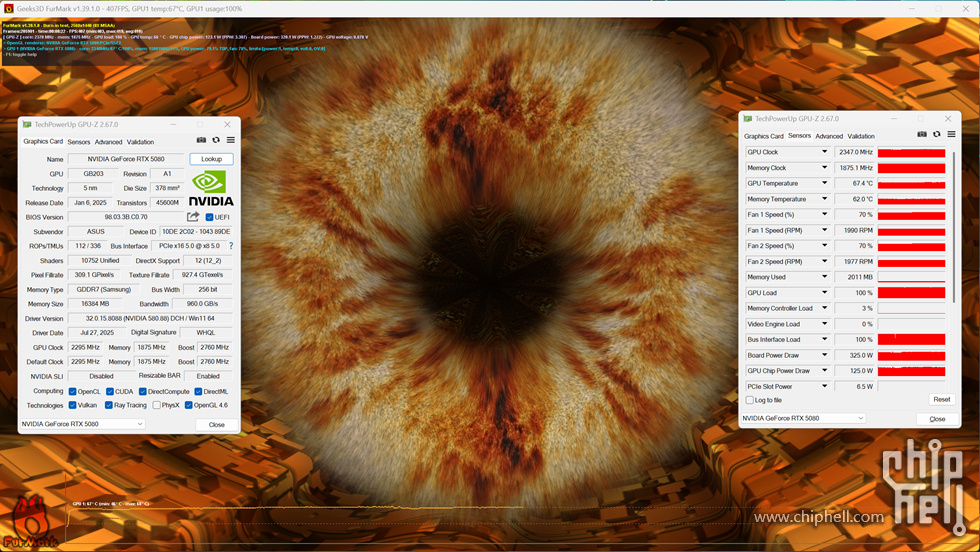The width and height of the screenshot is (980, 552).
Task: Open the Memory Clock sensor dropdown arrow
Action: [x=824, y=168]
